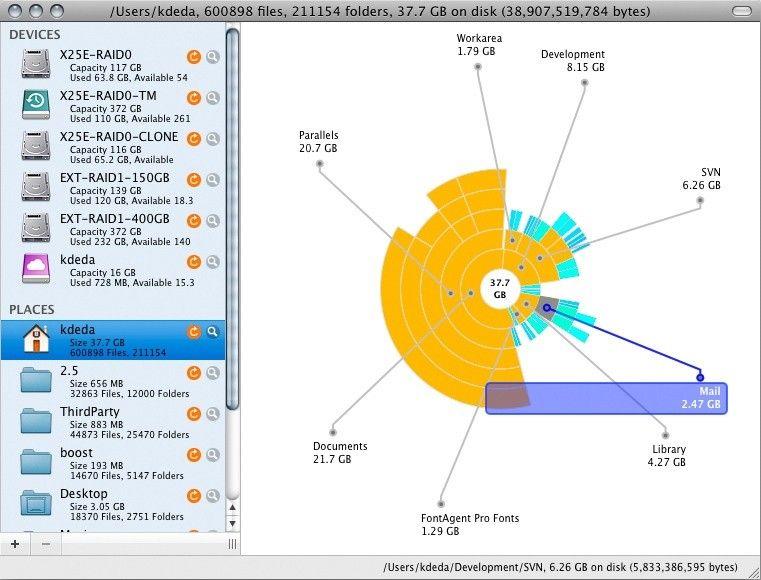
Task: Click the sidebar scroll down arrow
Action: pyautogui.click(x=232, y=523)
